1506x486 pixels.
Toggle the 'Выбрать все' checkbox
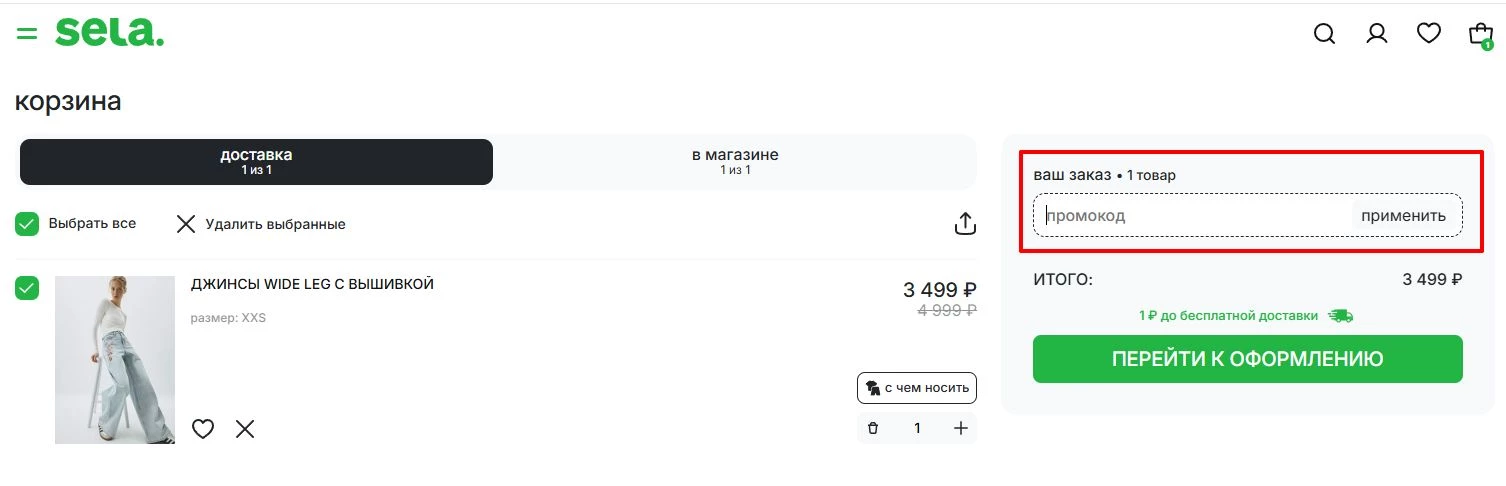click(x=27, y=224)
